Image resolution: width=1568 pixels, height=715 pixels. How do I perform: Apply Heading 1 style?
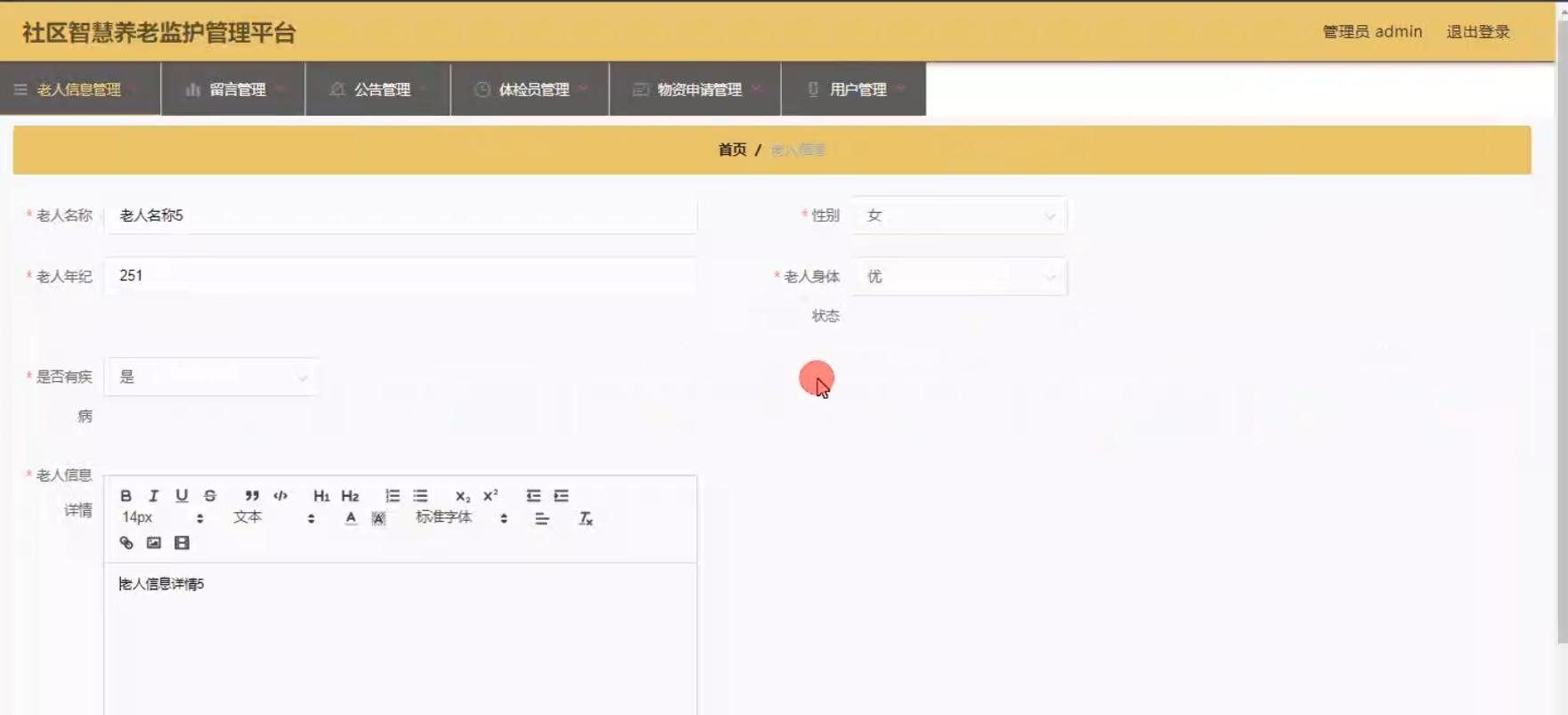pos(321,496)
